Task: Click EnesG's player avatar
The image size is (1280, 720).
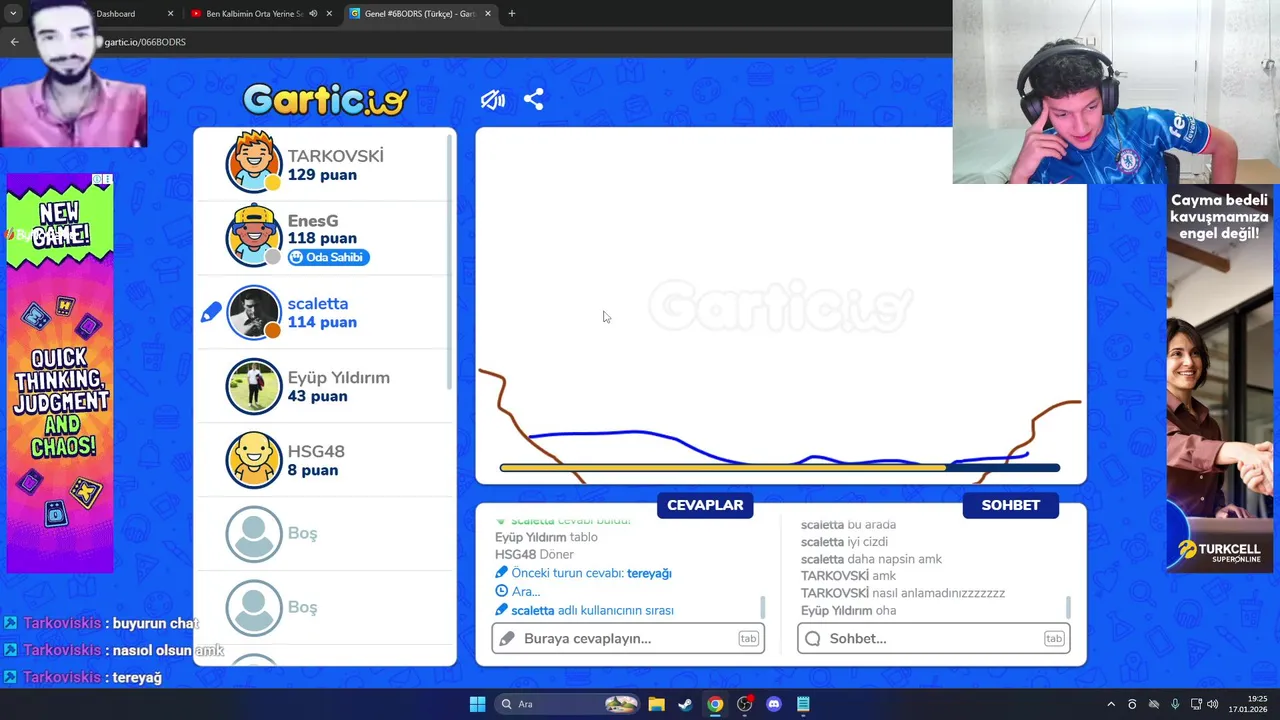Action: (x=254, y=236)
